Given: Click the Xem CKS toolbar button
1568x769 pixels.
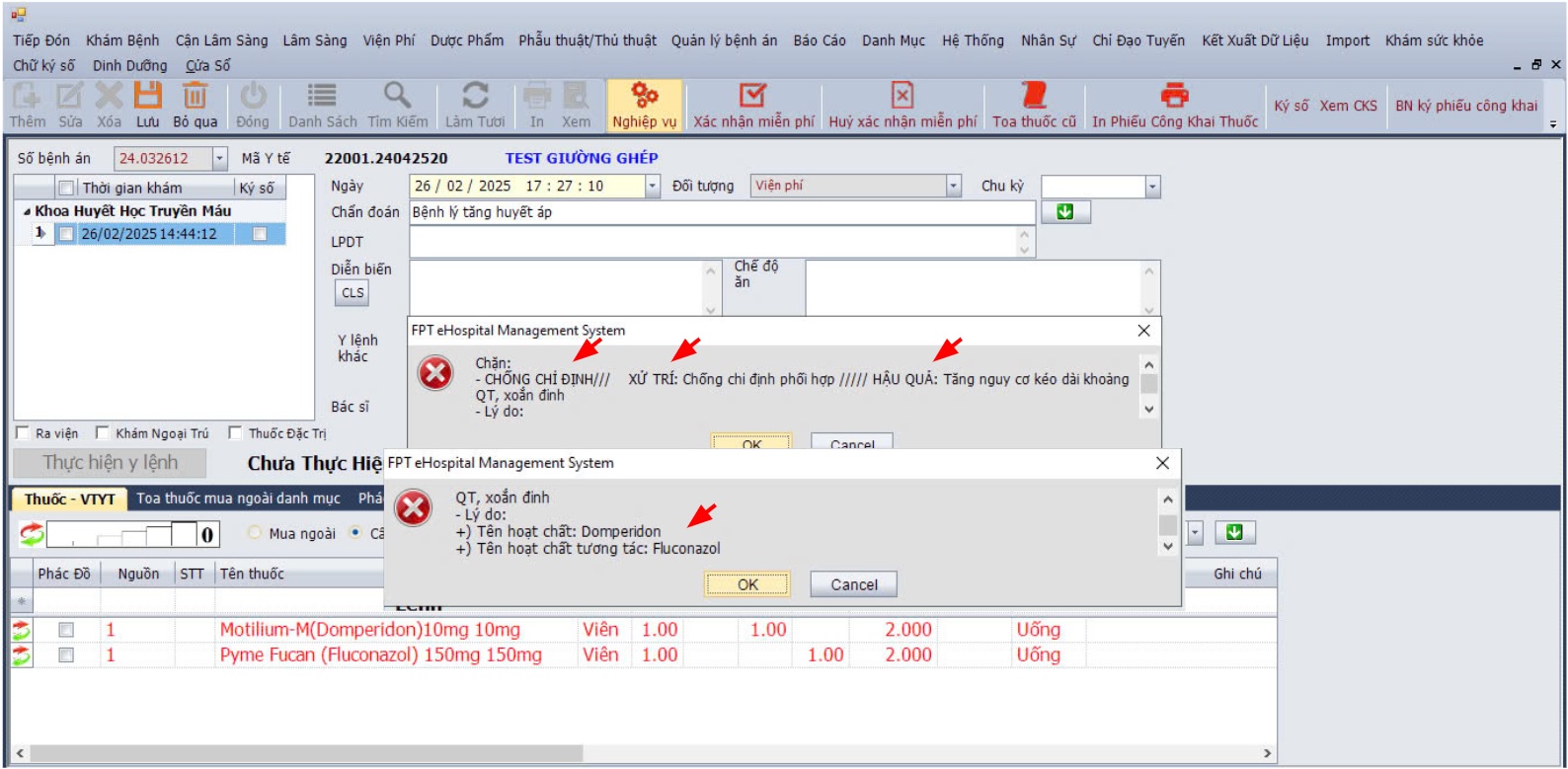Looking at the screenshot, I should coord(1348,106).
